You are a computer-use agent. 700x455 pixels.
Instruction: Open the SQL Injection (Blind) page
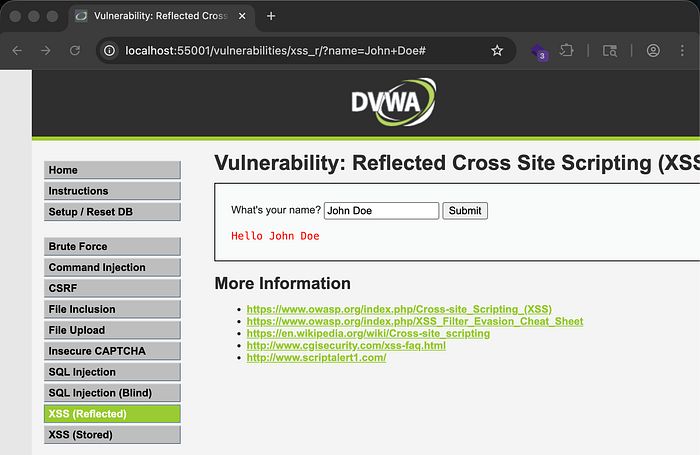112,393
